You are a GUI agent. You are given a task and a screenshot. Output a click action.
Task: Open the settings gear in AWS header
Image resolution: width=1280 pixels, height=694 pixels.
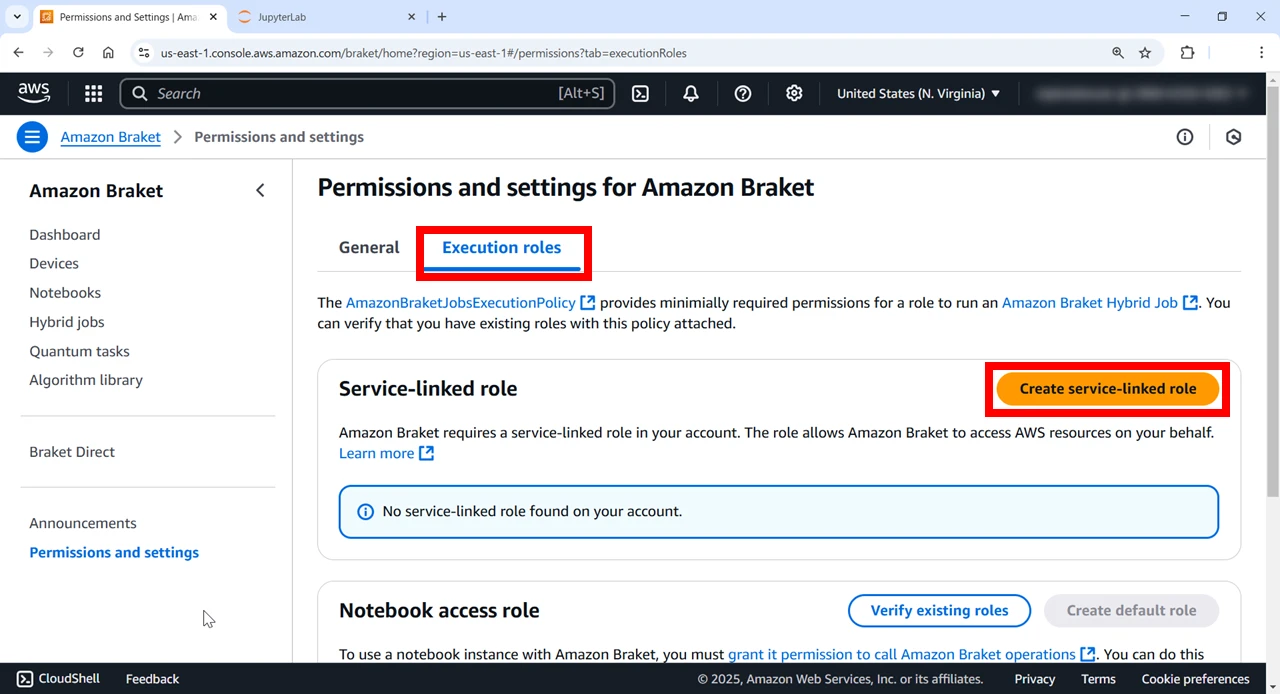click(x=794, y=93)
